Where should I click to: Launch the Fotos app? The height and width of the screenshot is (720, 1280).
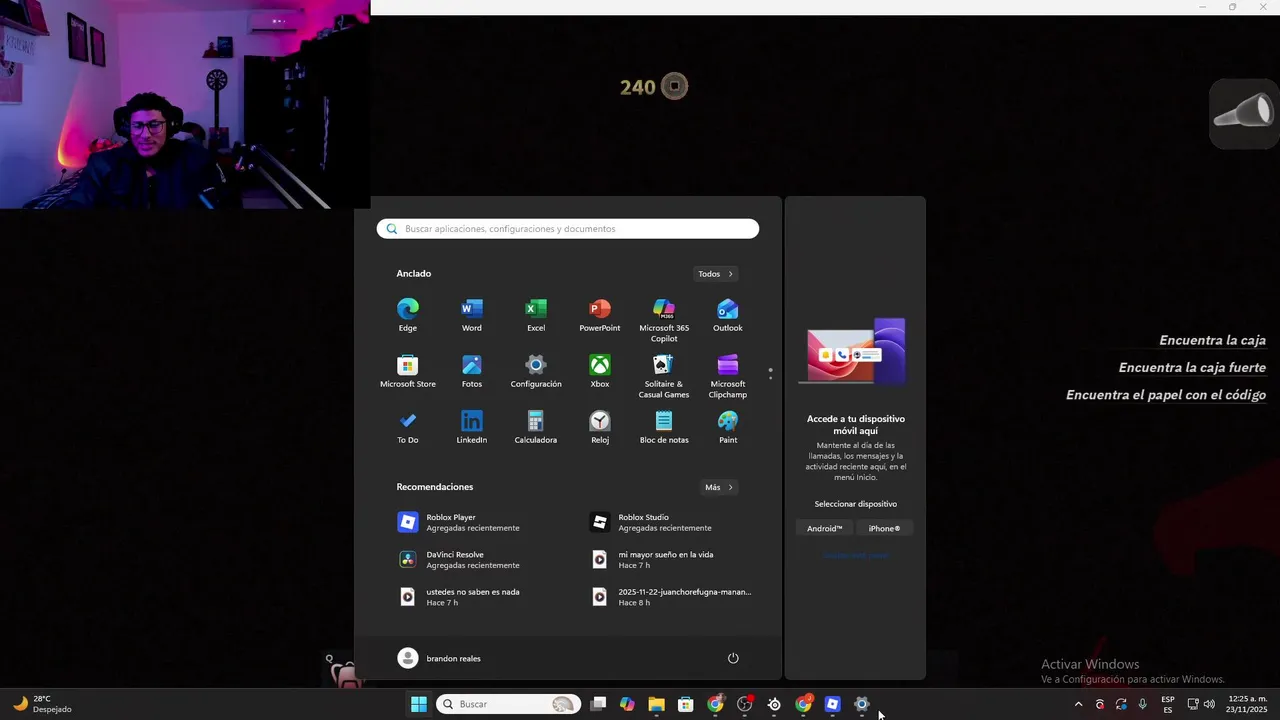point(471,371)
